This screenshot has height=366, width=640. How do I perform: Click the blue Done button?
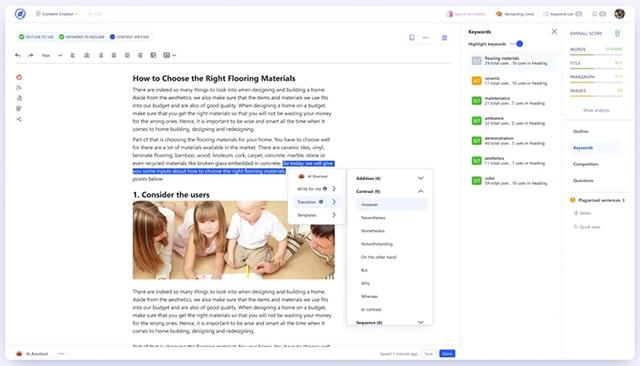[447, 354]
